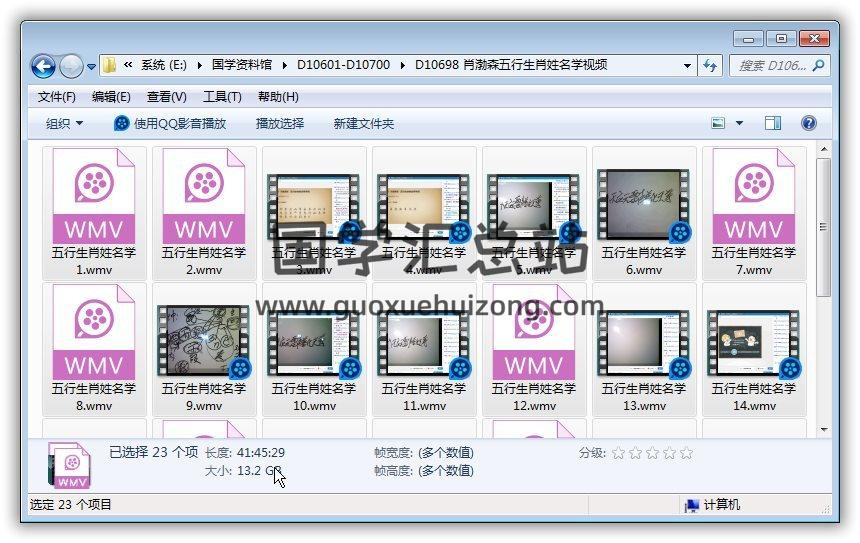The width and height of the screenshot is (860, 543).
Task: Click the 6.wmv file name label
Action: [644, 261]
